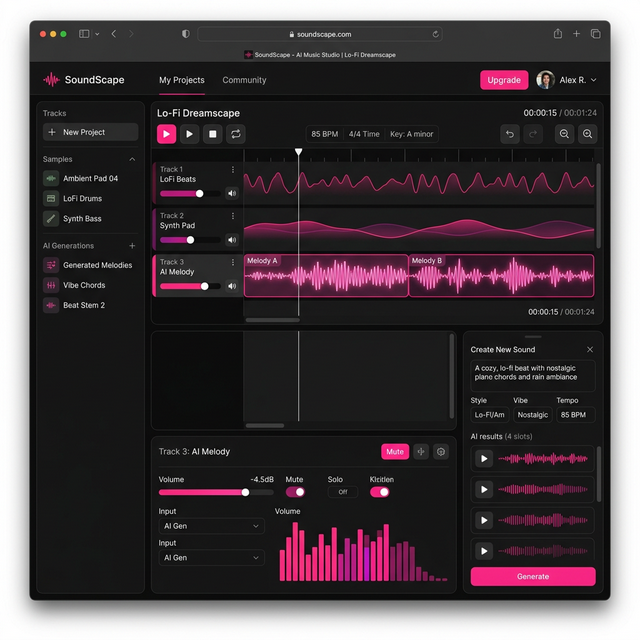This screenshot has width=640, height=640.
Task: Click the SoundScape logo
Action: [84, 80]
